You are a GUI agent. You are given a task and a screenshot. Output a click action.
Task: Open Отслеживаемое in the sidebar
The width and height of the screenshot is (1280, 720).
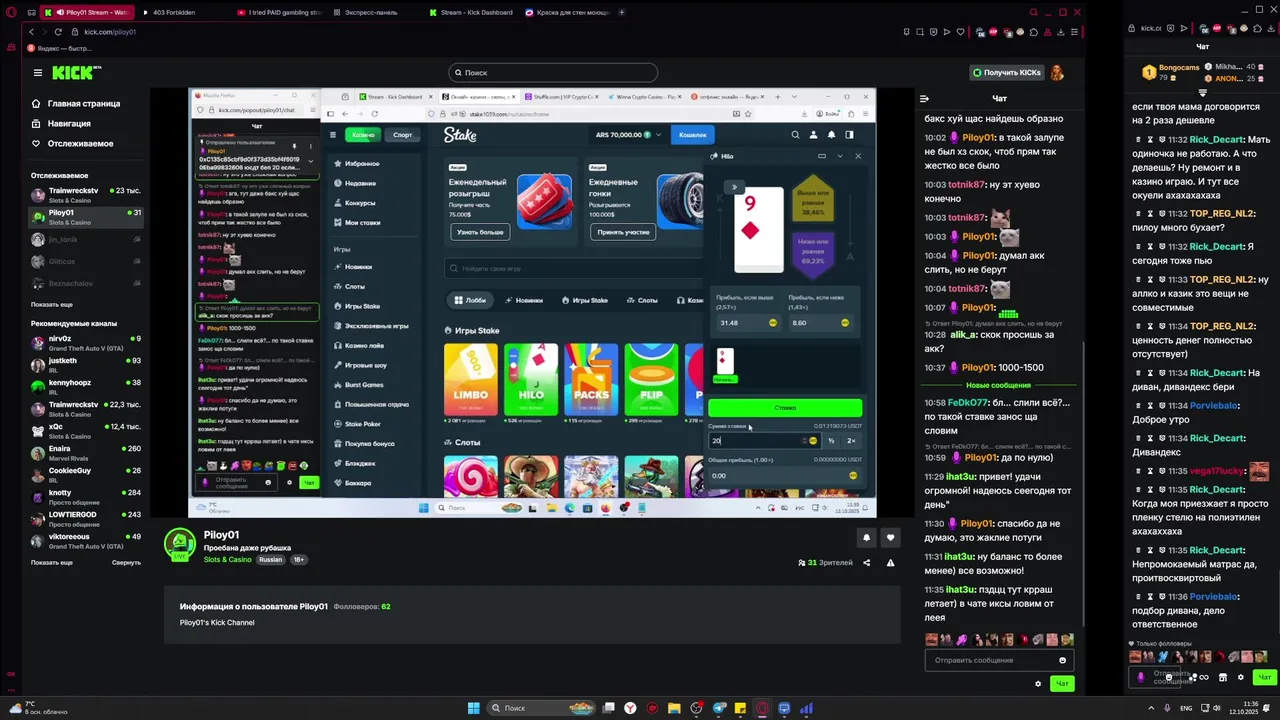point(80,144)
